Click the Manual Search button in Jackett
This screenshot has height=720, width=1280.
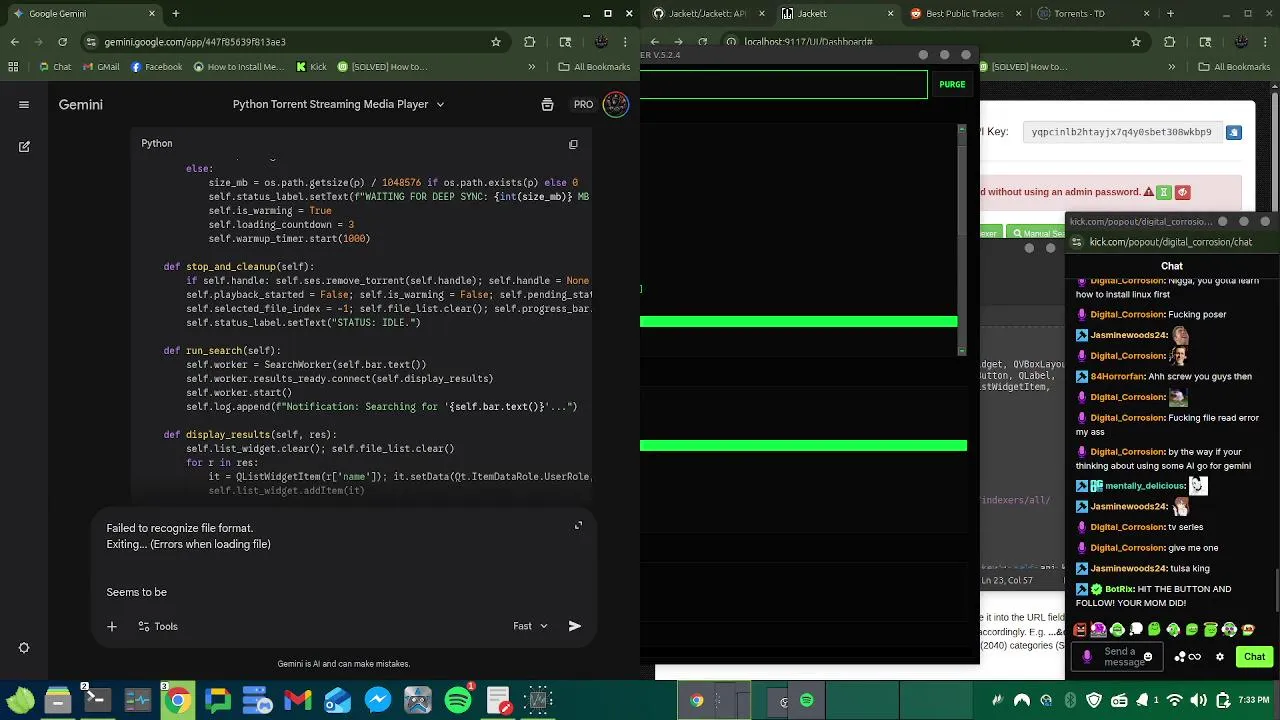click(1036, 233)
